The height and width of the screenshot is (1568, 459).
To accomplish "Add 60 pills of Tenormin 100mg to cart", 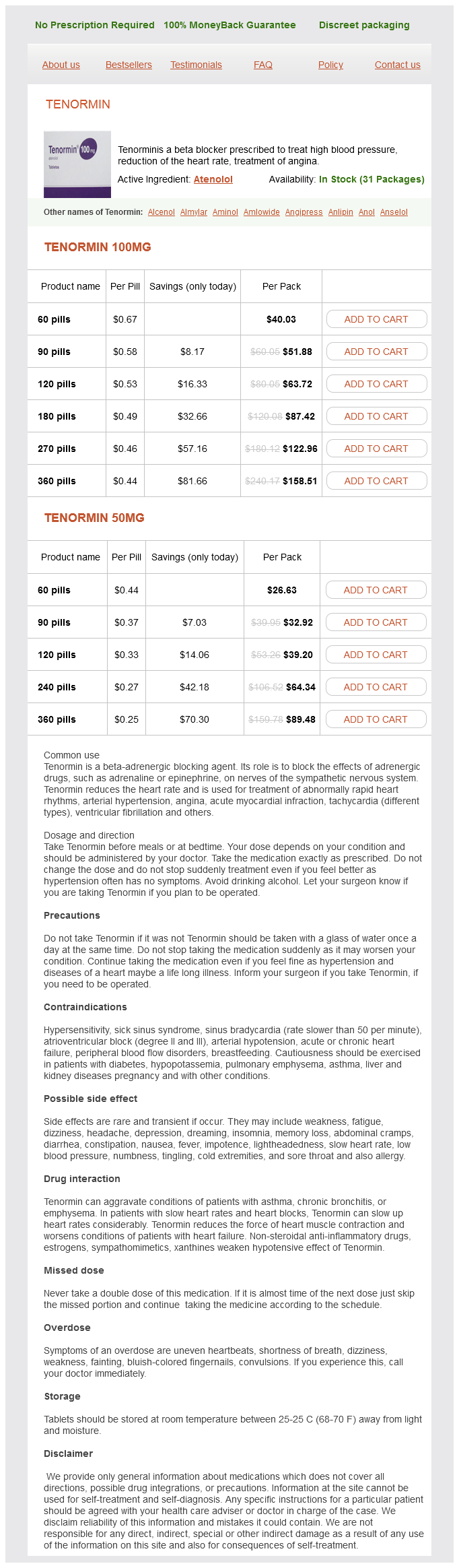I will (x=376, y=319).
